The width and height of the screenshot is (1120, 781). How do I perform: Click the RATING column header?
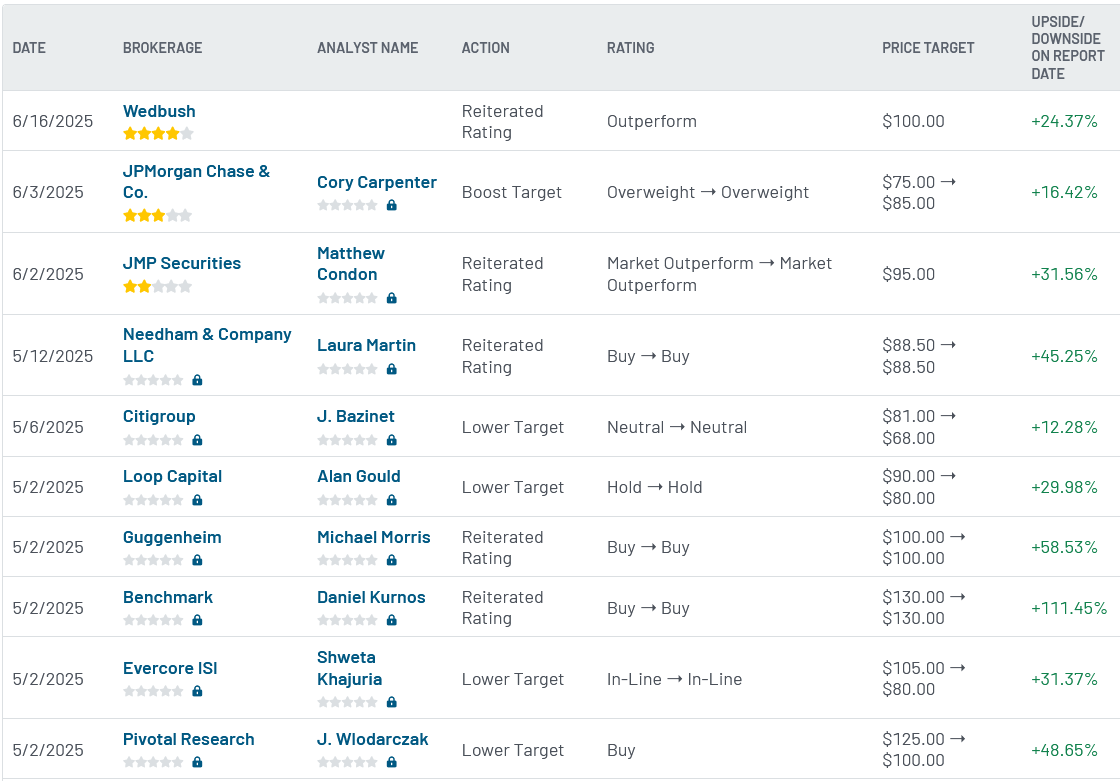(631, 48)
